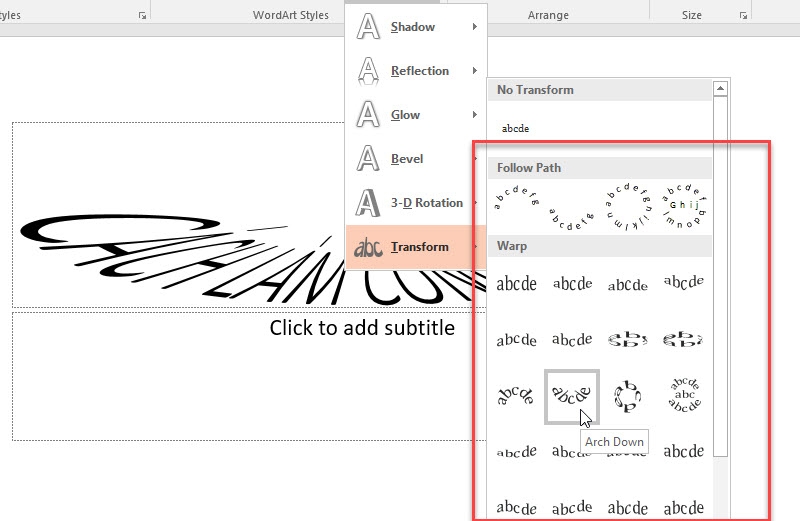Click the highlighted Arch Down warp thumbnail
Viewport: 800px width, 521px height.
[572, 396]
